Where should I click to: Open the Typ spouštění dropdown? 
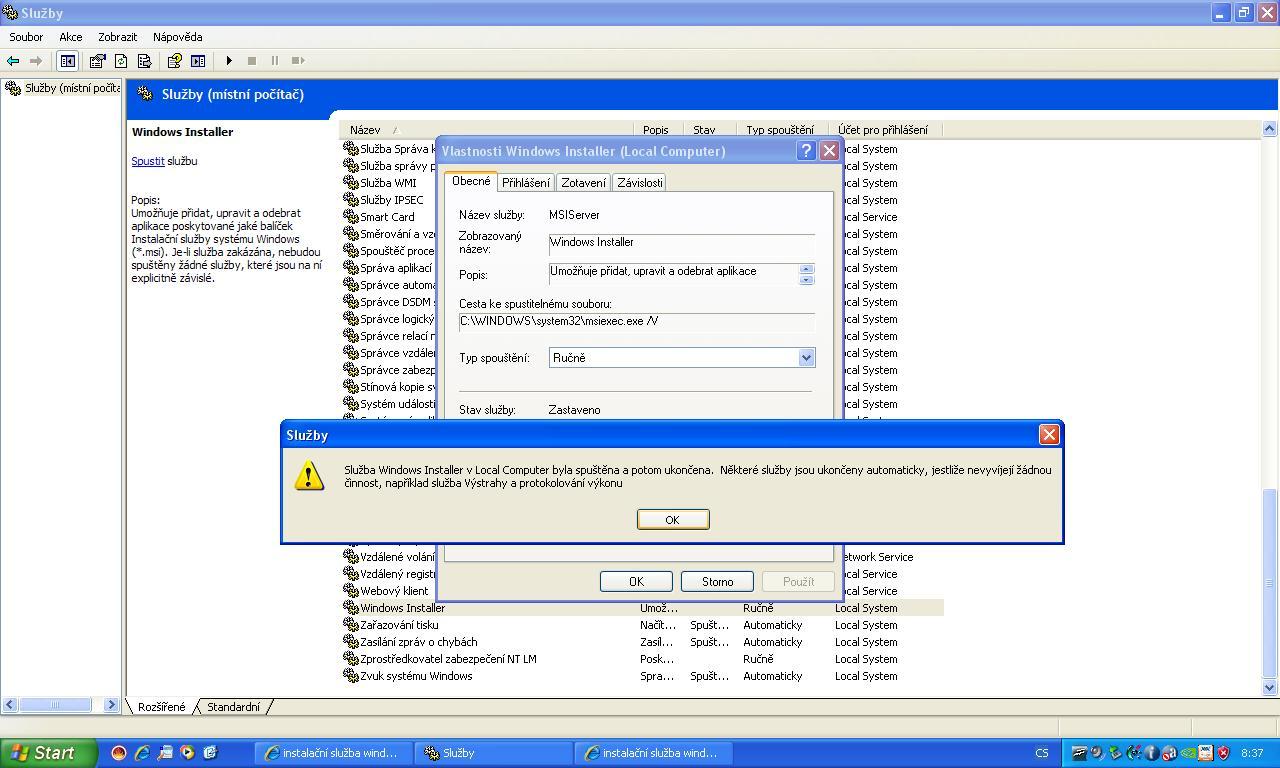pyautogui.click(x=806, y=358)
